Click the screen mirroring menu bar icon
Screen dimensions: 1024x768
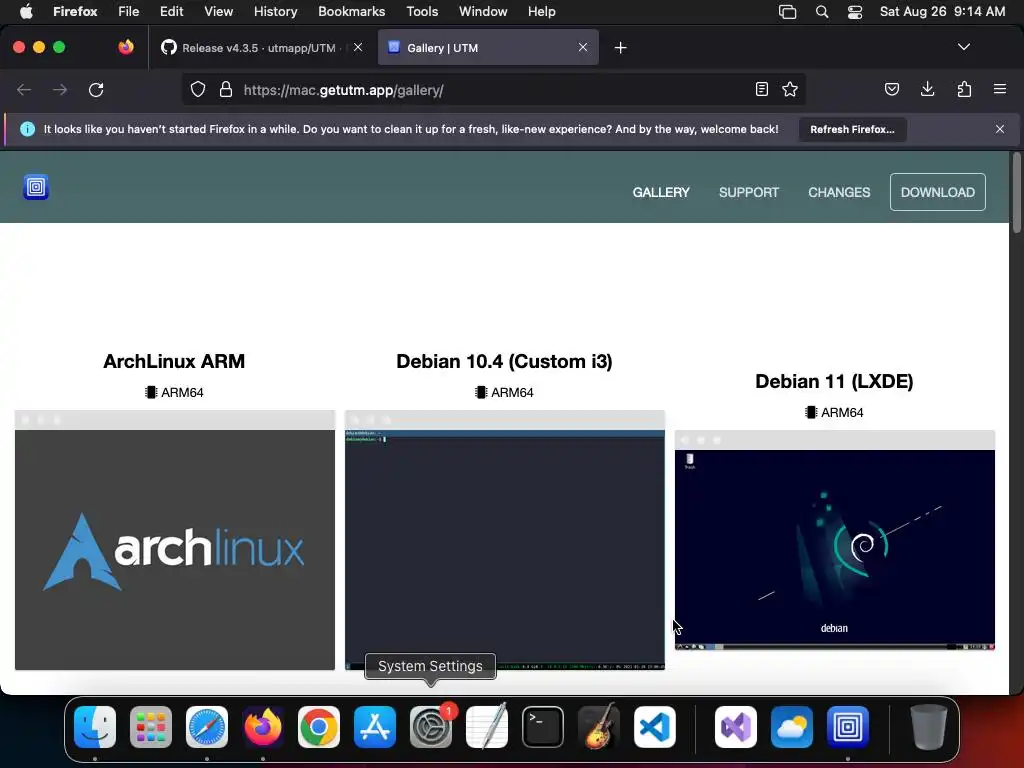point(788,12)
